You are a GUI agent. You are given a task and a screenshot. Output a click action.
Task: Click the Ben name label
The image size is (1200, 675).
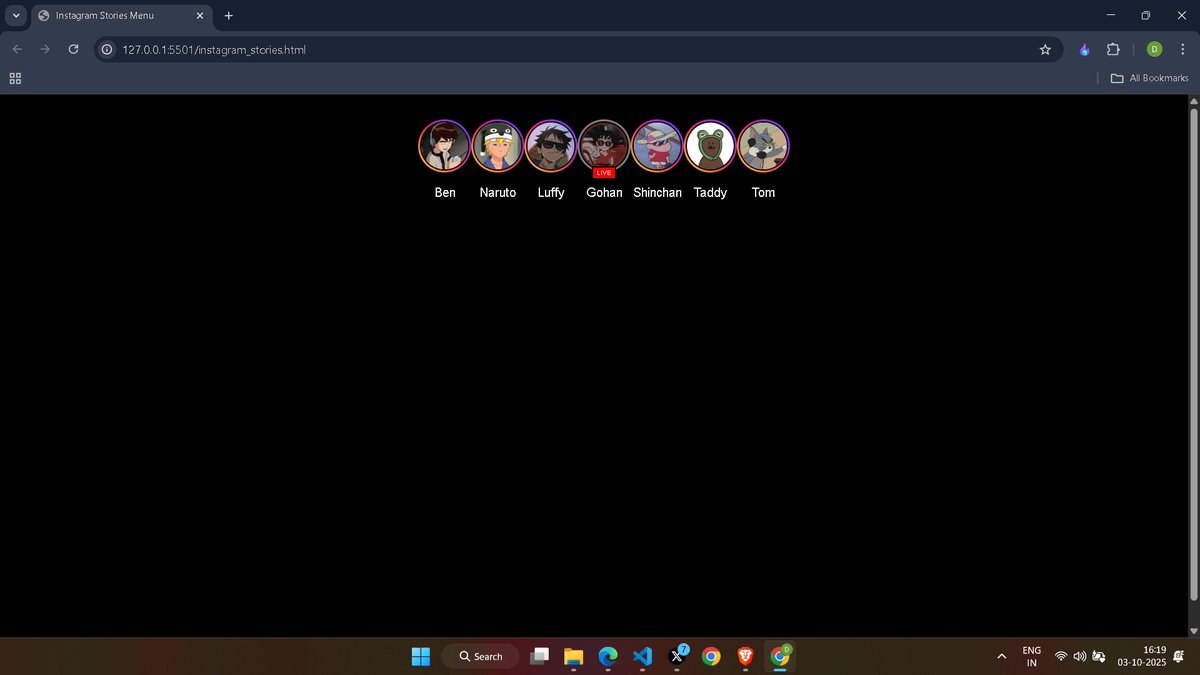pyautogui.click(x=445, y=192)
